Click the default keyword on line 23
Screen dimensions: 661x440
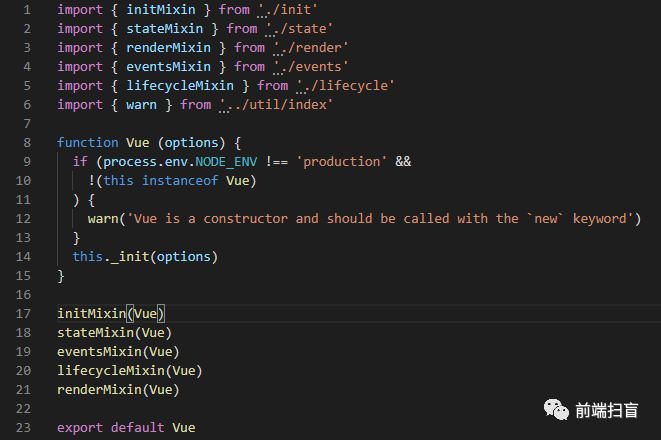point(138,427)
